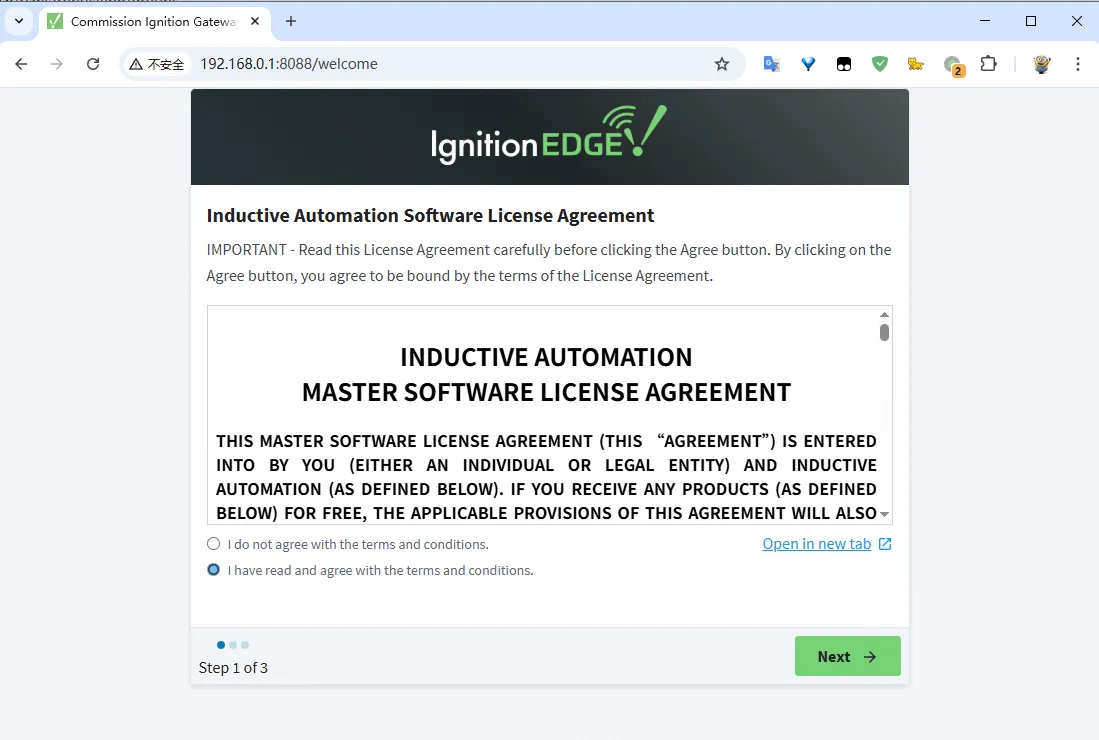Image resolution: width=1099 pixels, height=740 pixels.
Task: Switch to Commission Ignition Gateway tab
Action: click(x=150, y=21)
